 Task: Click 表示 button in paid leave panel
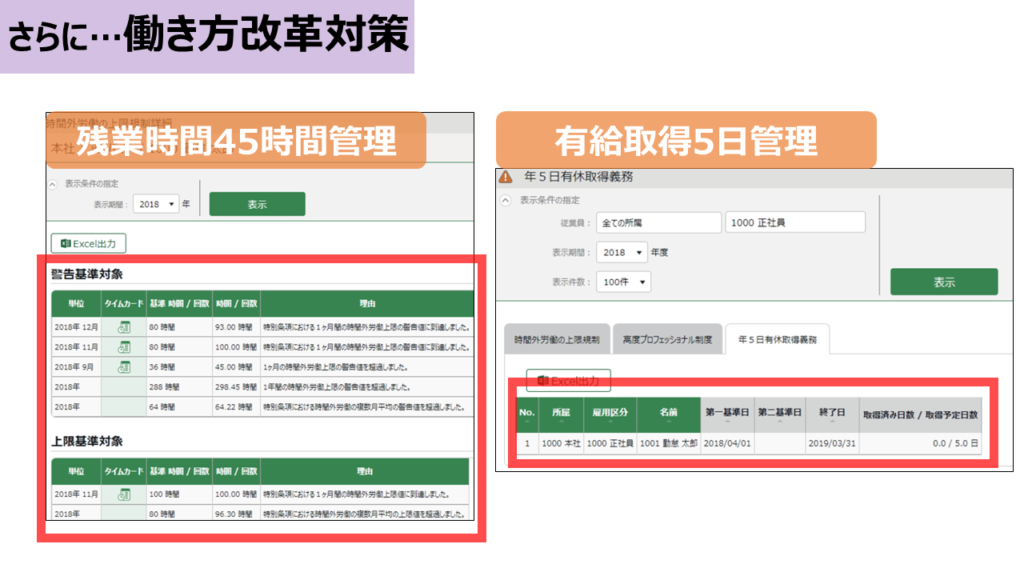tap(944, 282)
